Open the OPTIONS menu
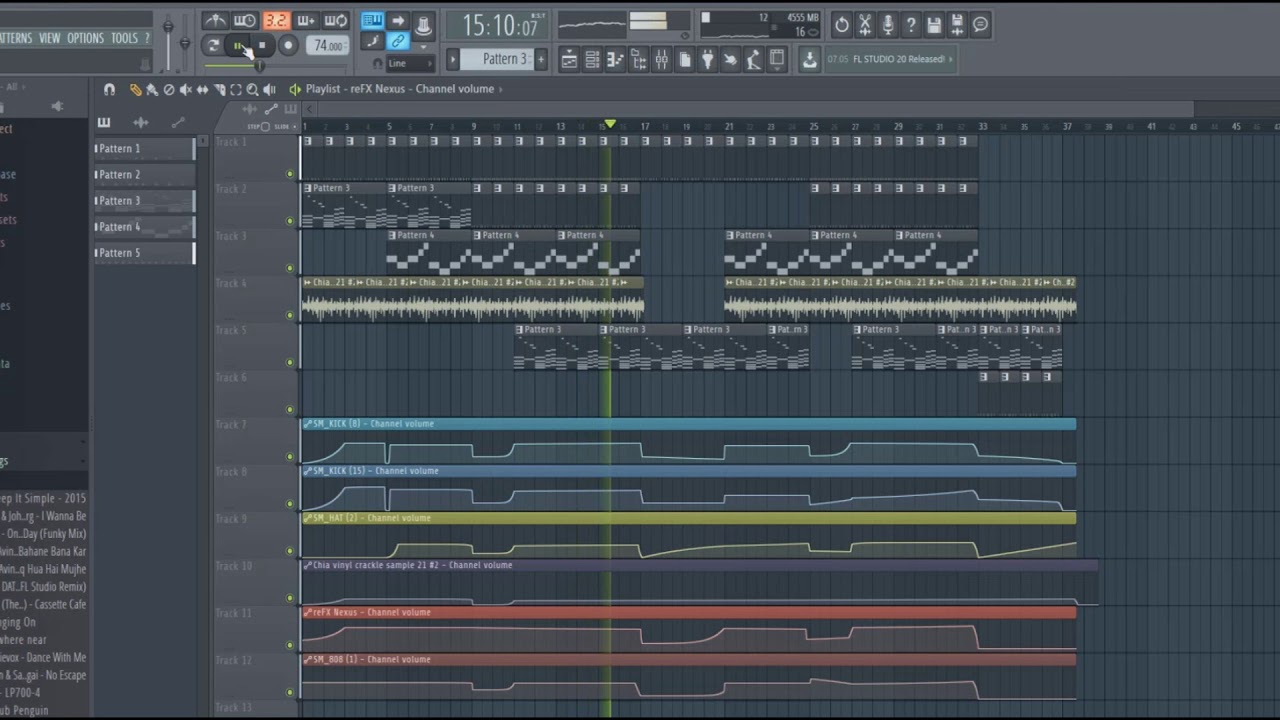The height and width of the screenshot is (720, 1280). coord(85,38)
